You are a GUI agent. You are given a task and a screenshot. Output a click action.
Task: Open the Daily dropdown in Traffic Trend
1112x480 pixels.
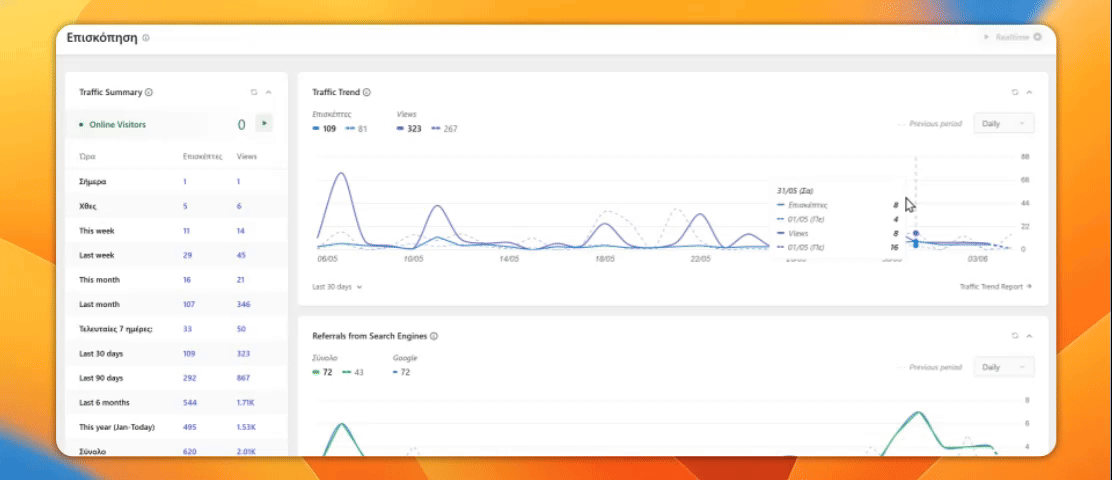(1003, 123)
